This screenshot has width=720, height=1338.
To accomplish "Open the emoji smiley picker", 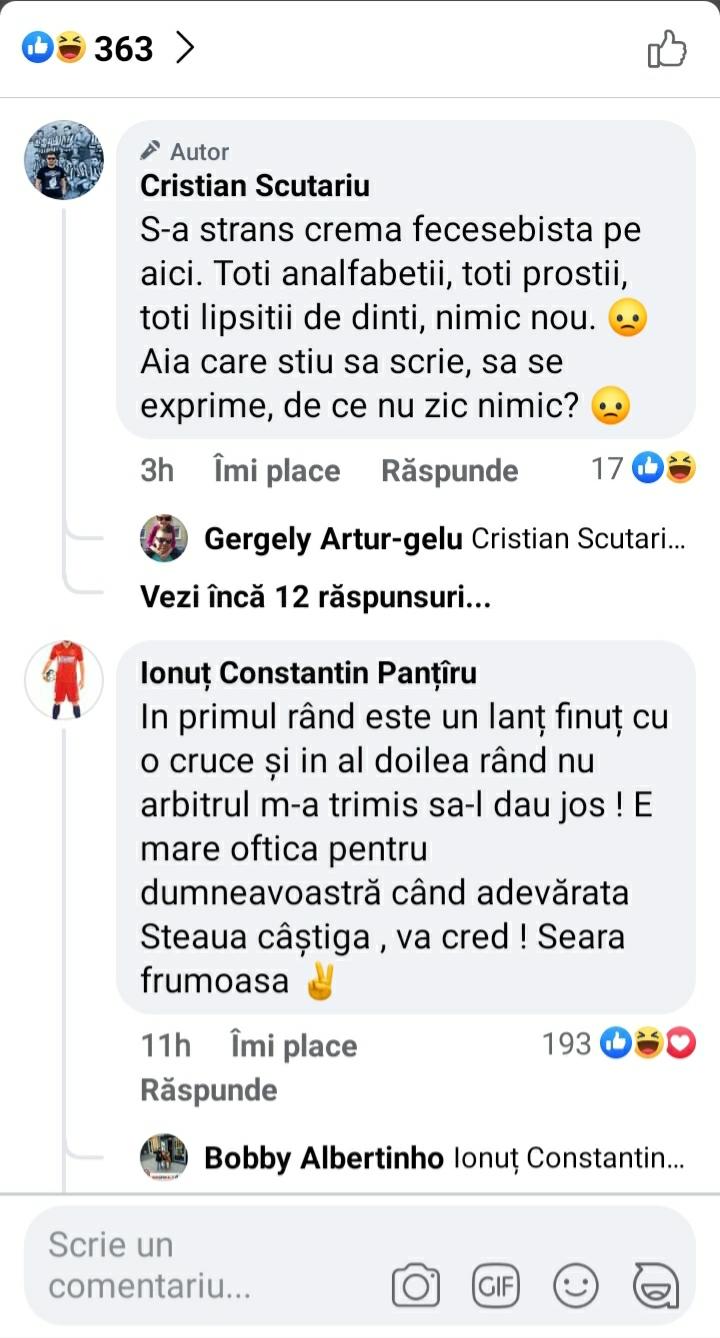I will [x=576, y=1285].
